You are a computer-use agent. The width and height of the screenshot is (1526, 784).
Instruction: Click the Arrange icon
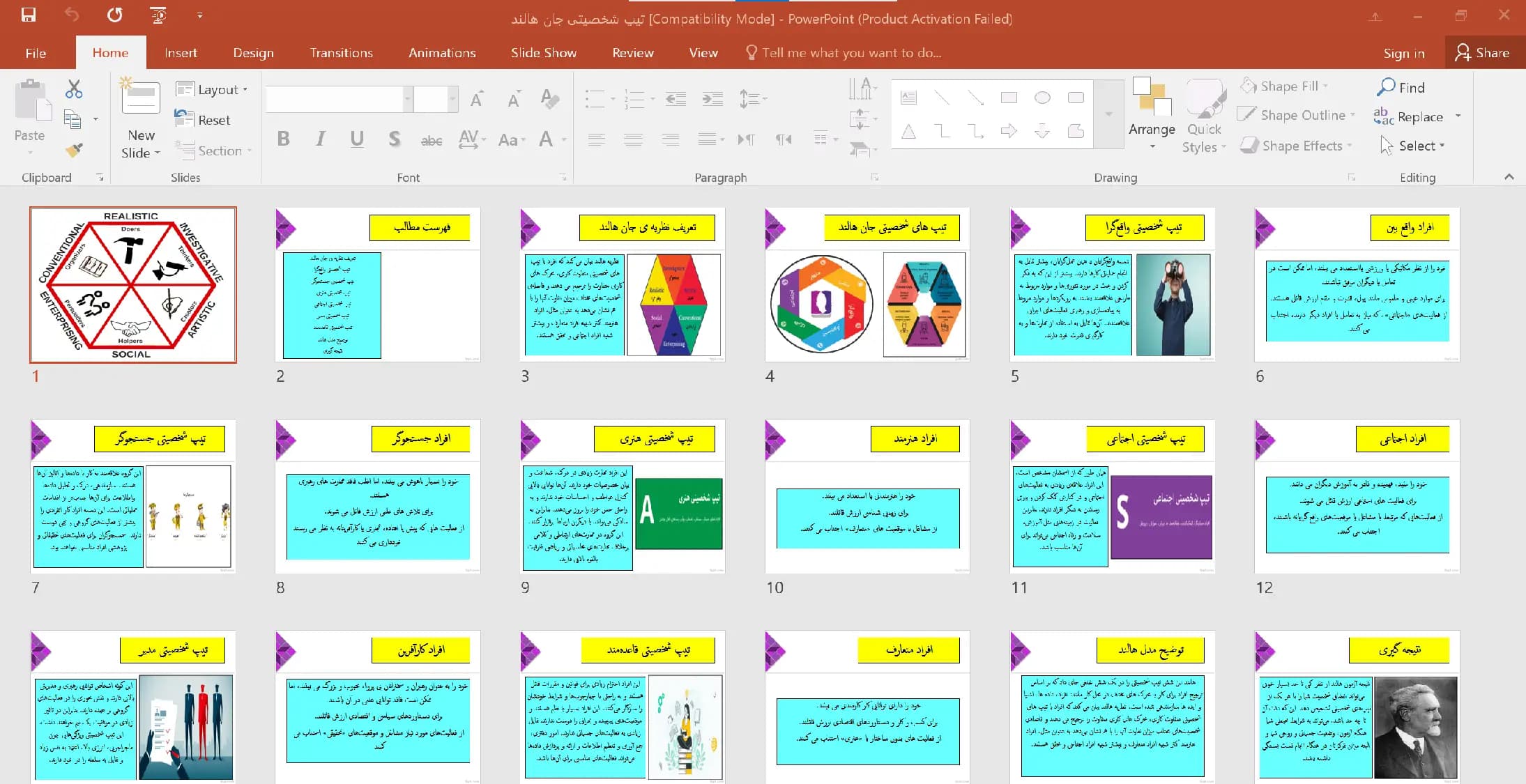click(1152, 96)
